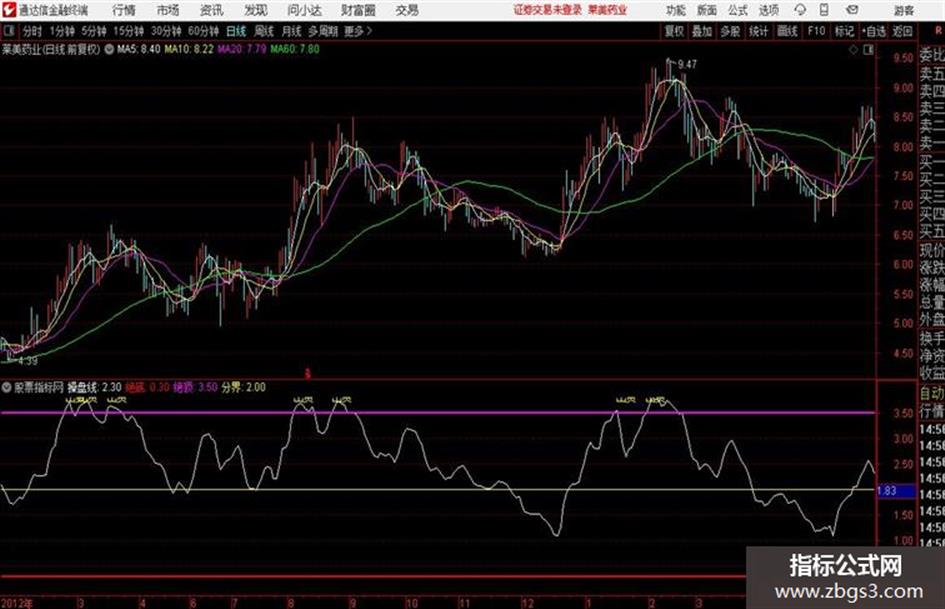Click 证券交易未登录 login link

548,10
